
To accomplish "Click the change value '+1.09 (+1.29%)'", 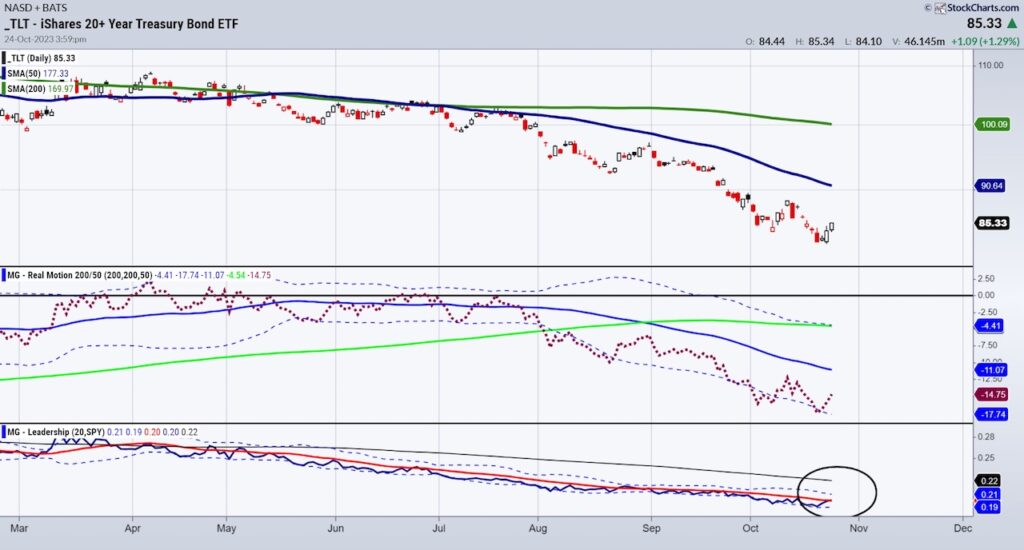I will pyautogui.click(x=985, y=41).
